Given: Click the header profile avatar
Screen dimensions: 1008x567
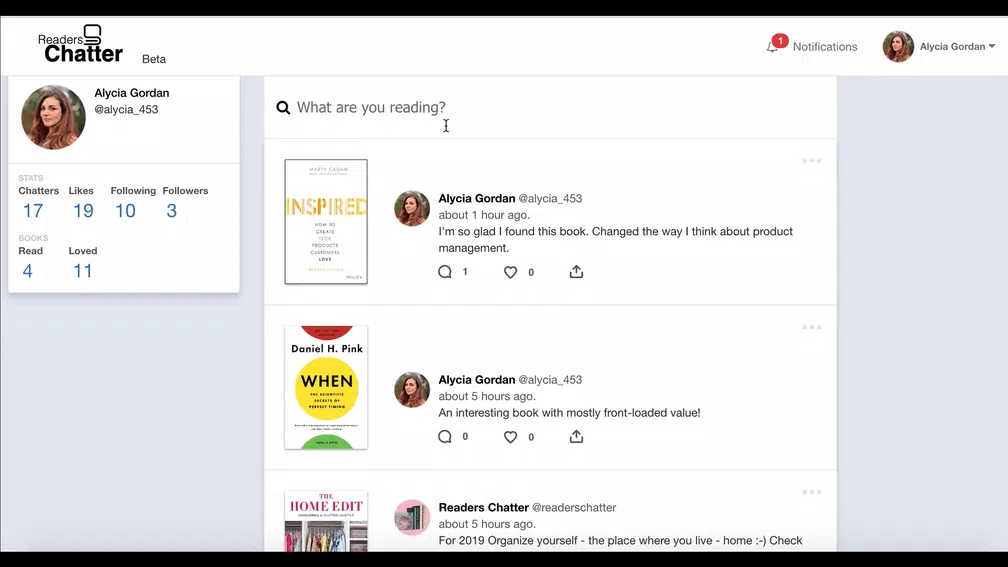Looking at the screenshot, I should (898, 46).
